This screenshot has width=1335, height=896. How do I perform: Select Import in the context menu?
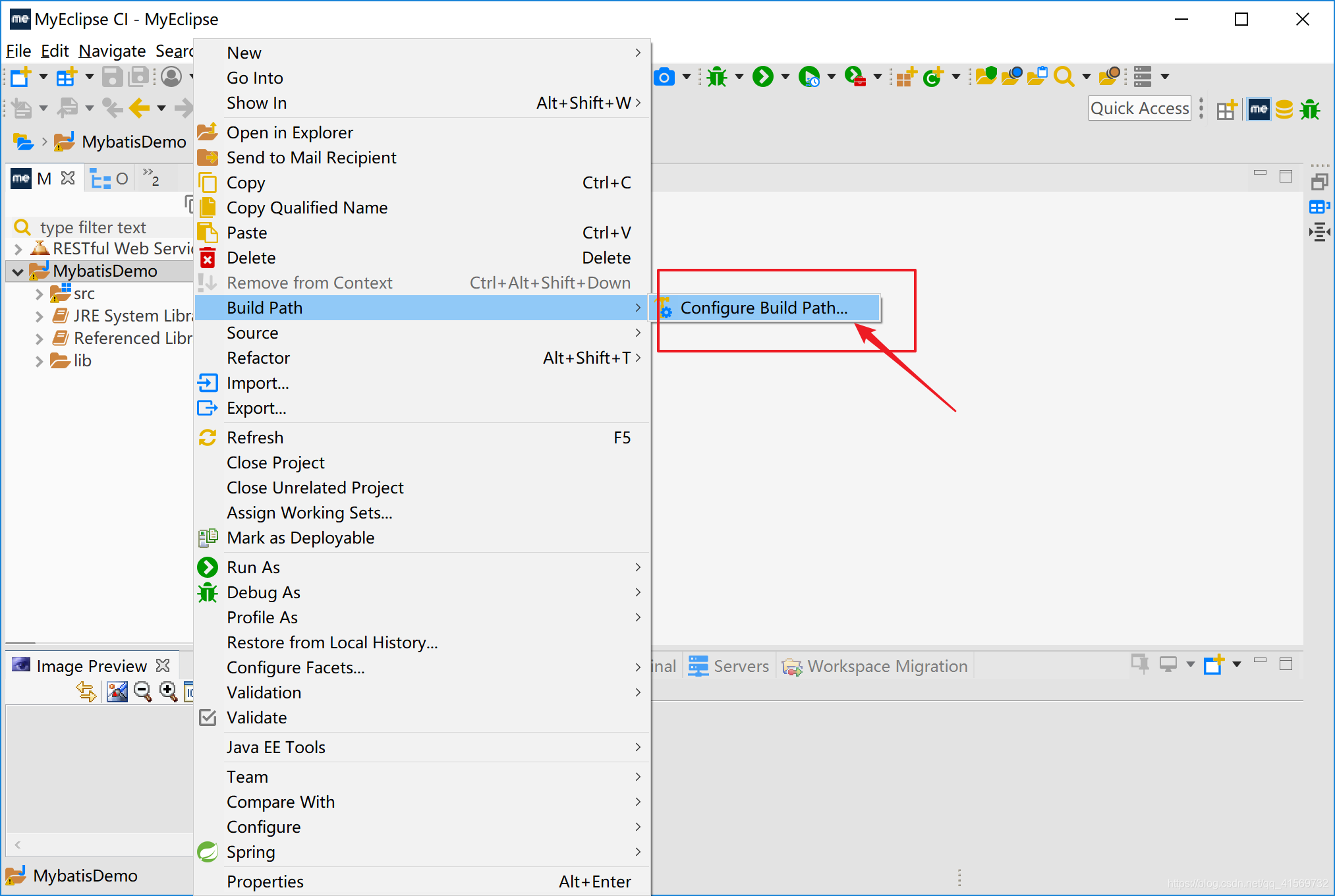(422, 383)
